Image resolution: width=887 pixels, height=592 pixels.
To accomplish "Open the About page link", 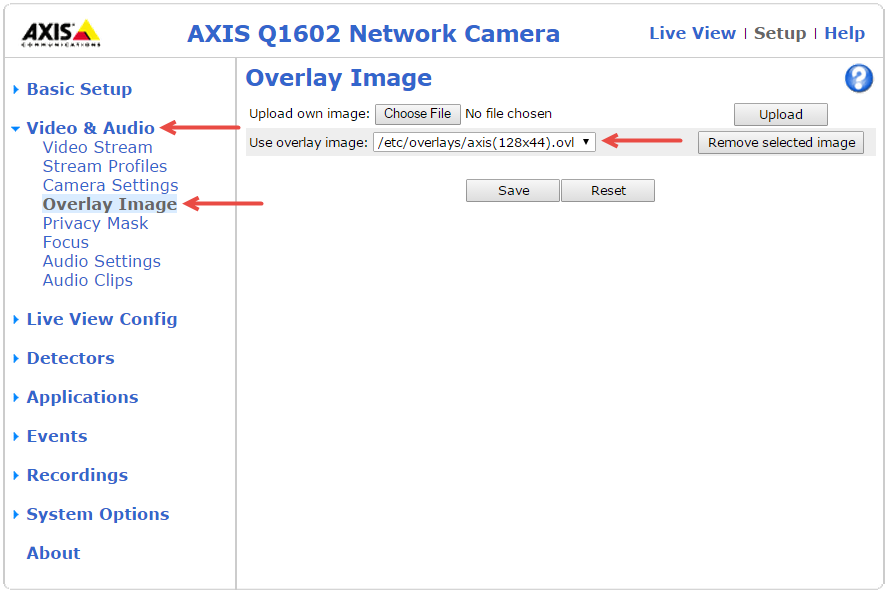I will tap(54, 554).
